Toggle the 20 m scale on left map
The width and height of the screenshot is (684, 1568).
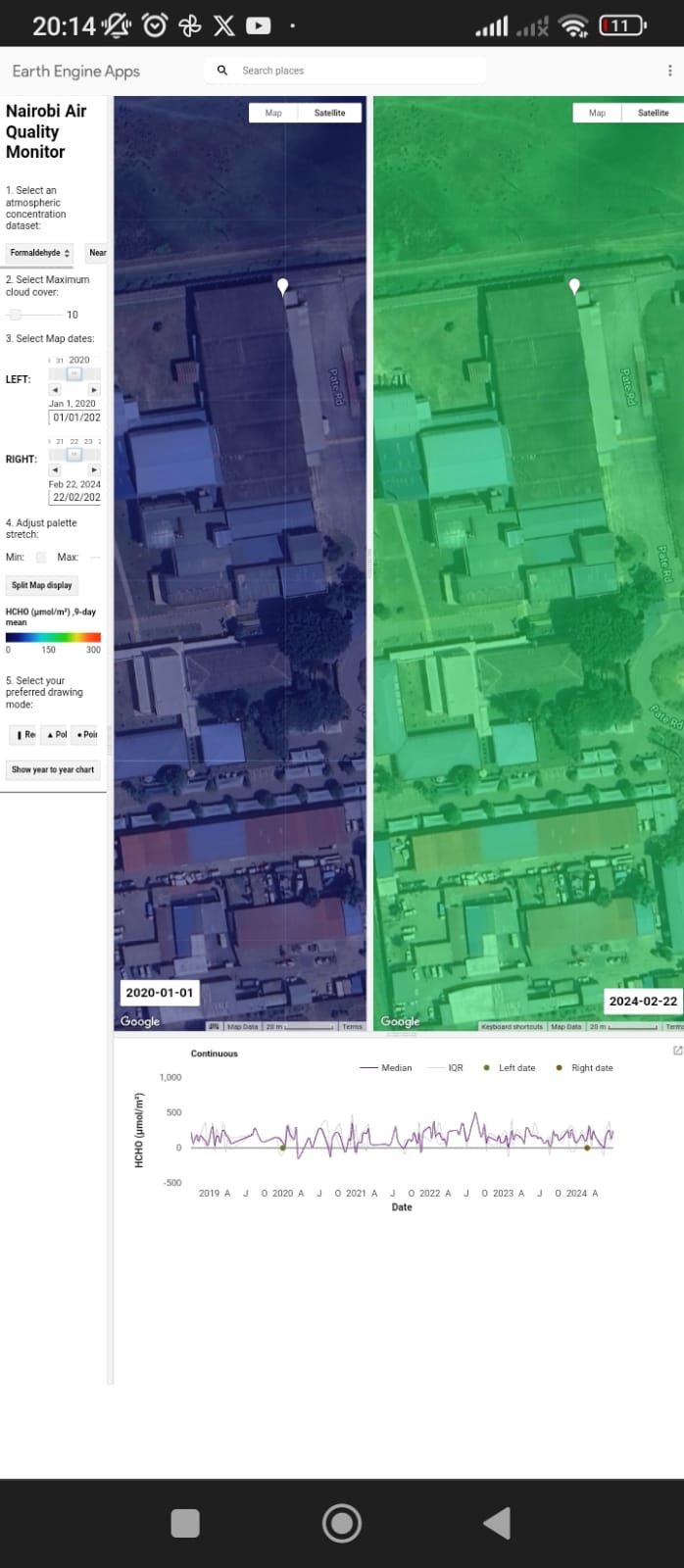[x=300, y=1027]
